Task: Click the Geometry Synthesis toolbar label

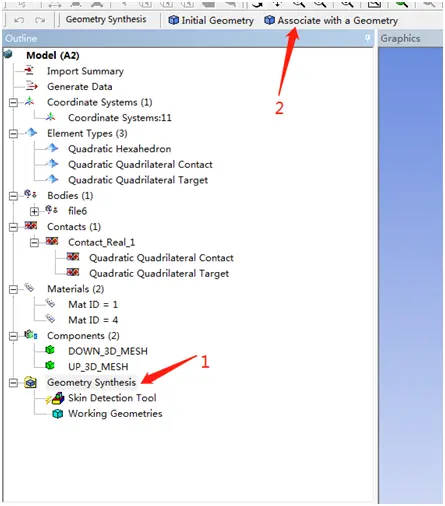Action: 106,19
